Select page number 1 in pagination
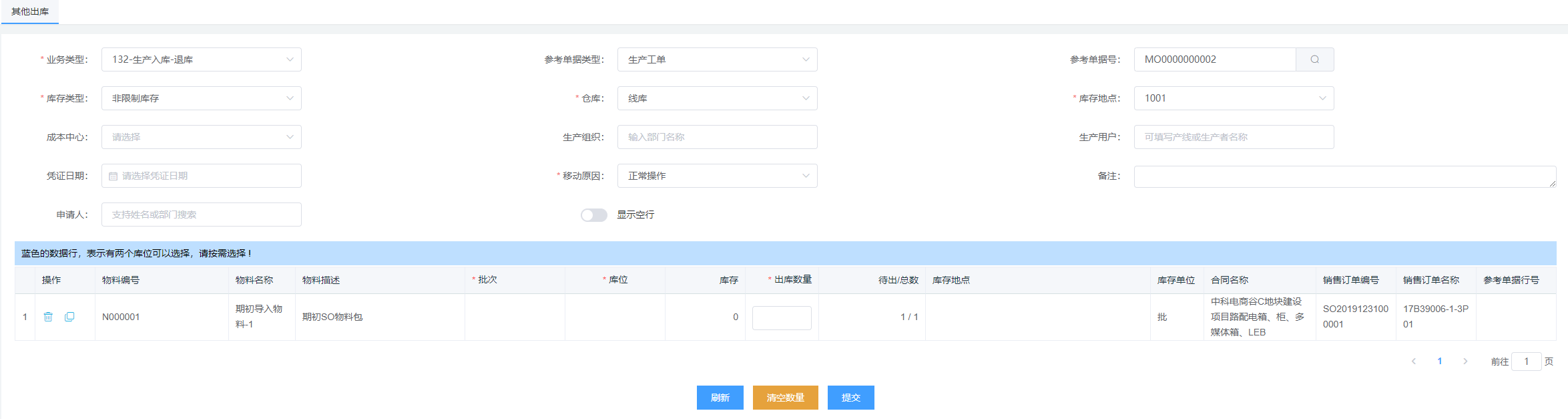Screen dimensions: 1568x419 (1439, 362)
